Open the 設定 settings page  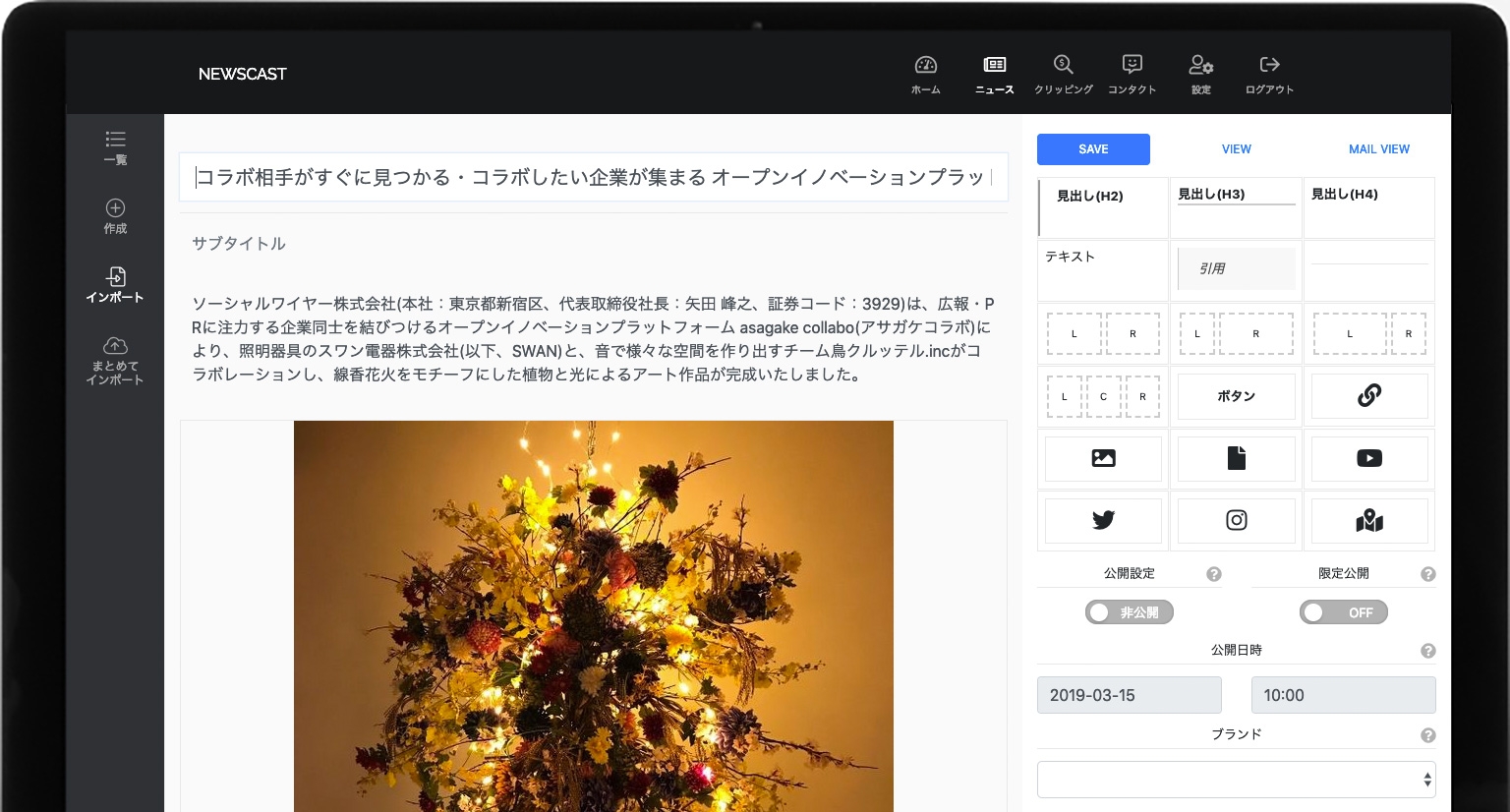click(1200, 74)
